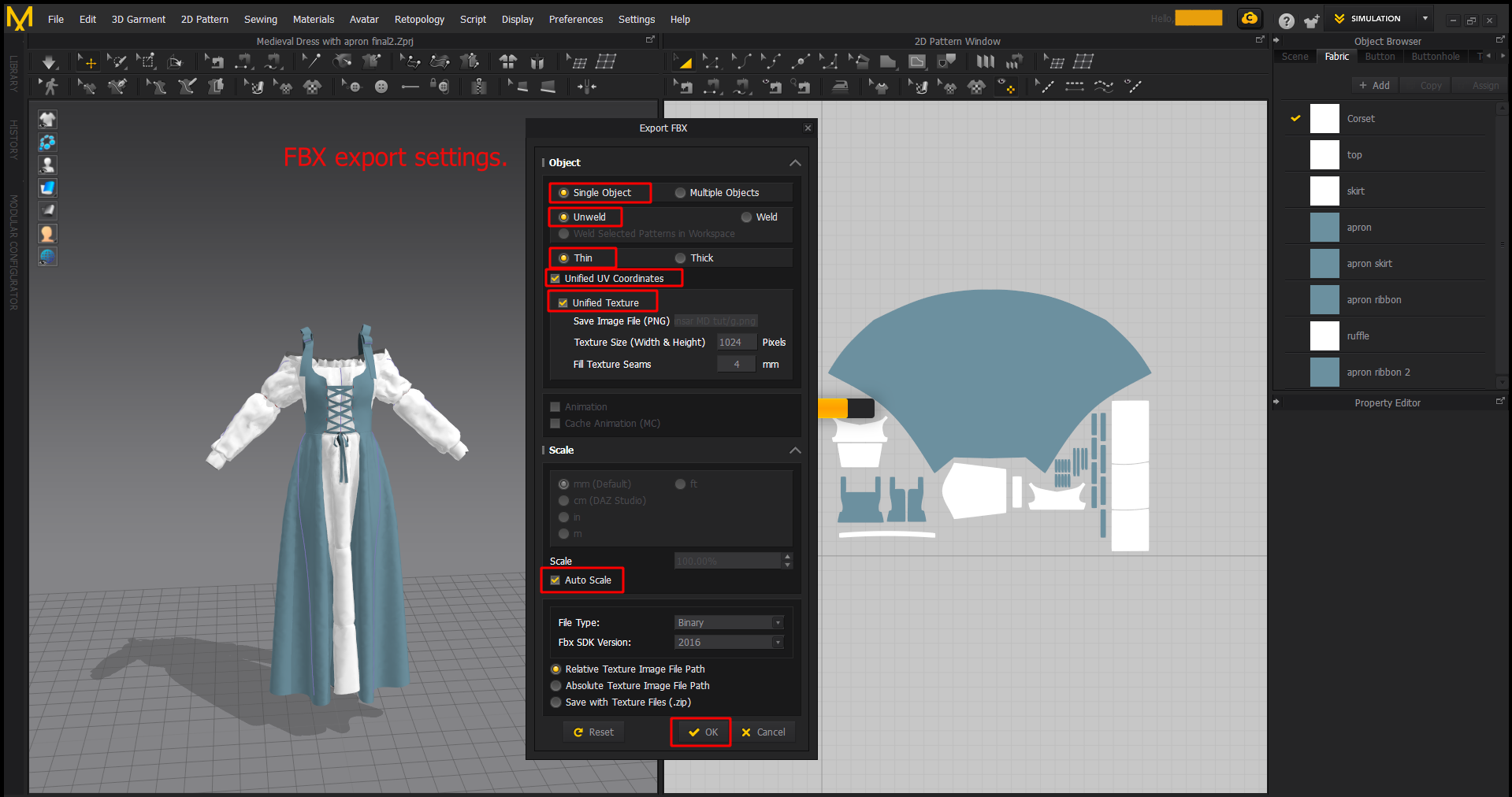Open the Fbx SDK Version dropdown
The height and width of the screenshot is (797, 1512).
(x=728, y=643)
